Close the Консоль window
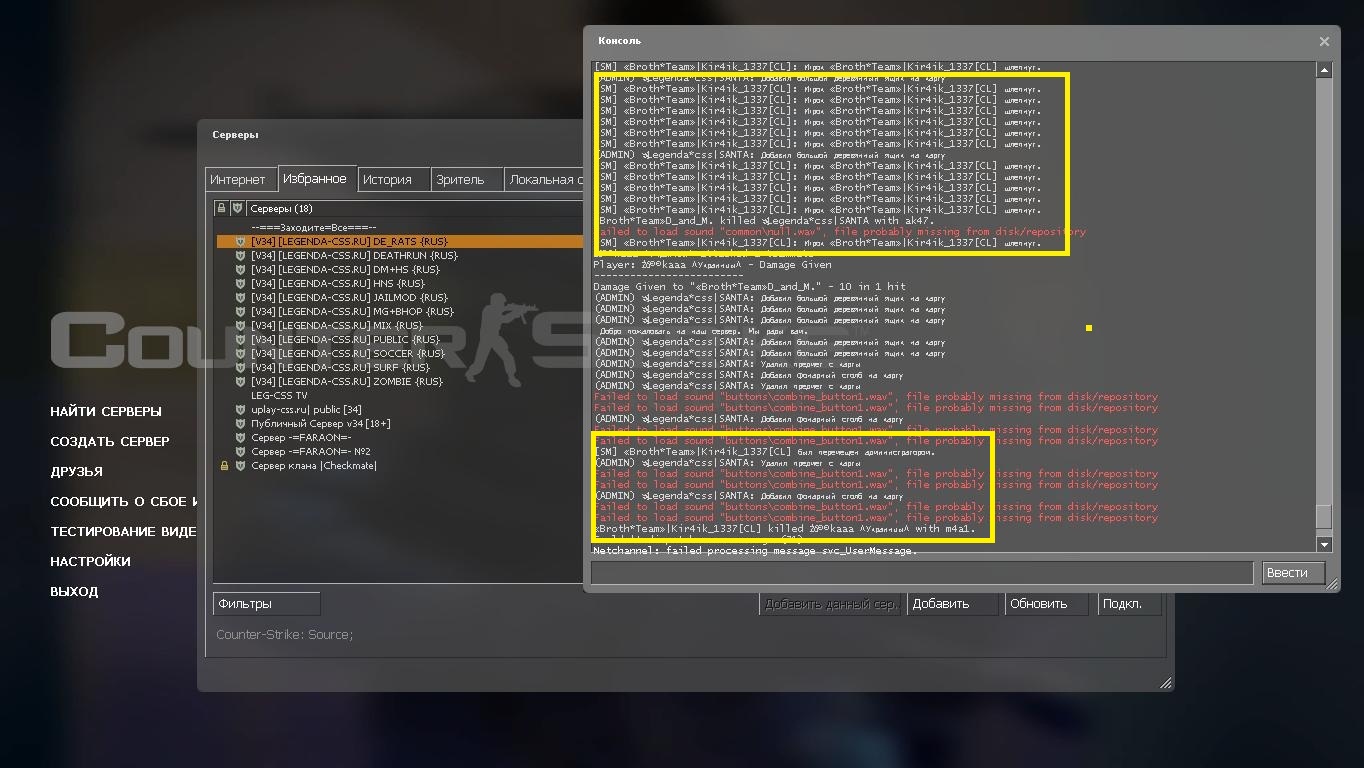This screenshot has width=1364, height=768. (x=1324, y=41)
